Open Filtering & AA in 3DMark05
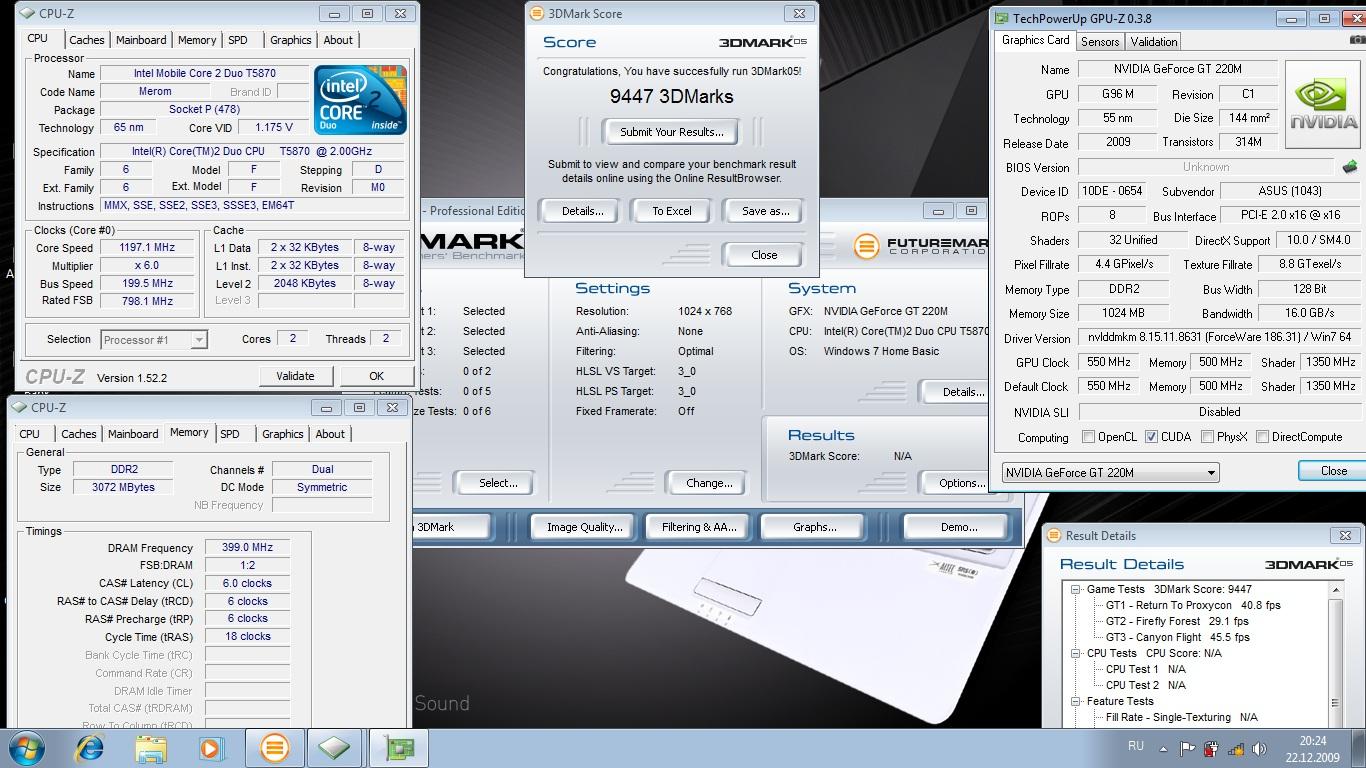This screenshot has width=1366, height=768. [x=699, y=527]
